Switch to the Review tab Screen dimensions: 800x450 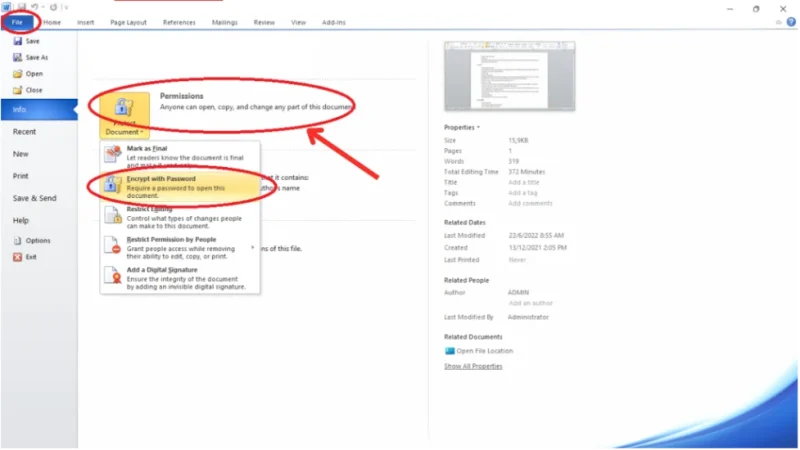point(264,22)
